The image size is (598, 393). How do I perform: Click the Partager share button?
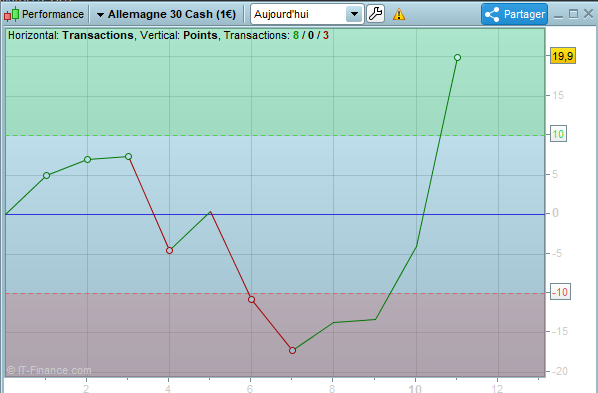[514, 14]
